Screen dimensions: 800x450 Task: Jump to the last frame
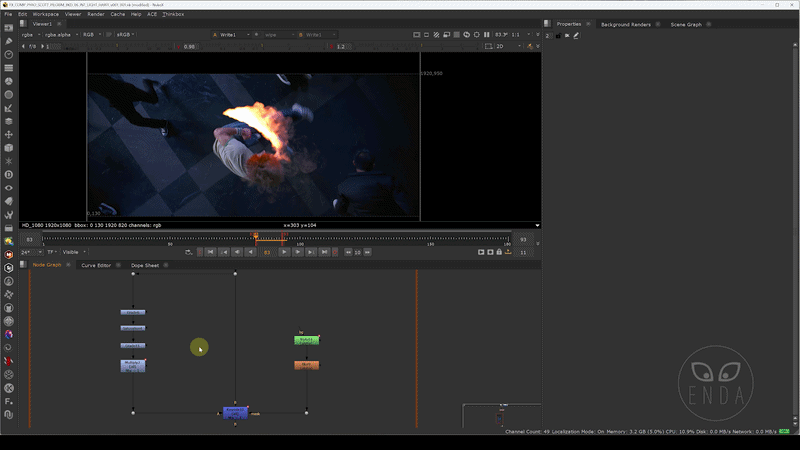point(324,252)
